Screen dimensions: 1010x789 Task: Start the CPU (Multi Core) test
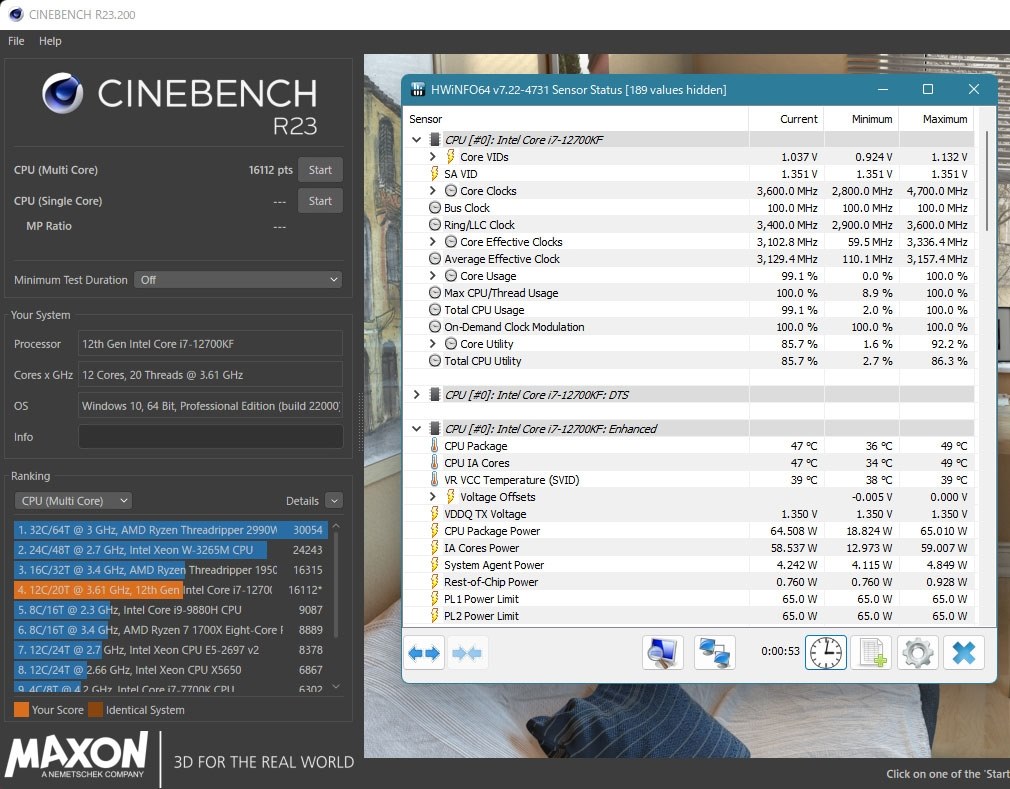pyautogui.click(x=320, y=170)
